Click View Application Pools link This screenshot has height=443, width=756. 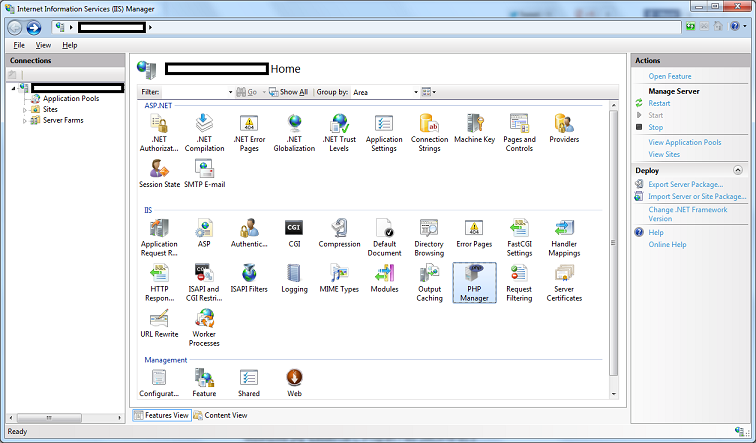[x=685, y=142]
